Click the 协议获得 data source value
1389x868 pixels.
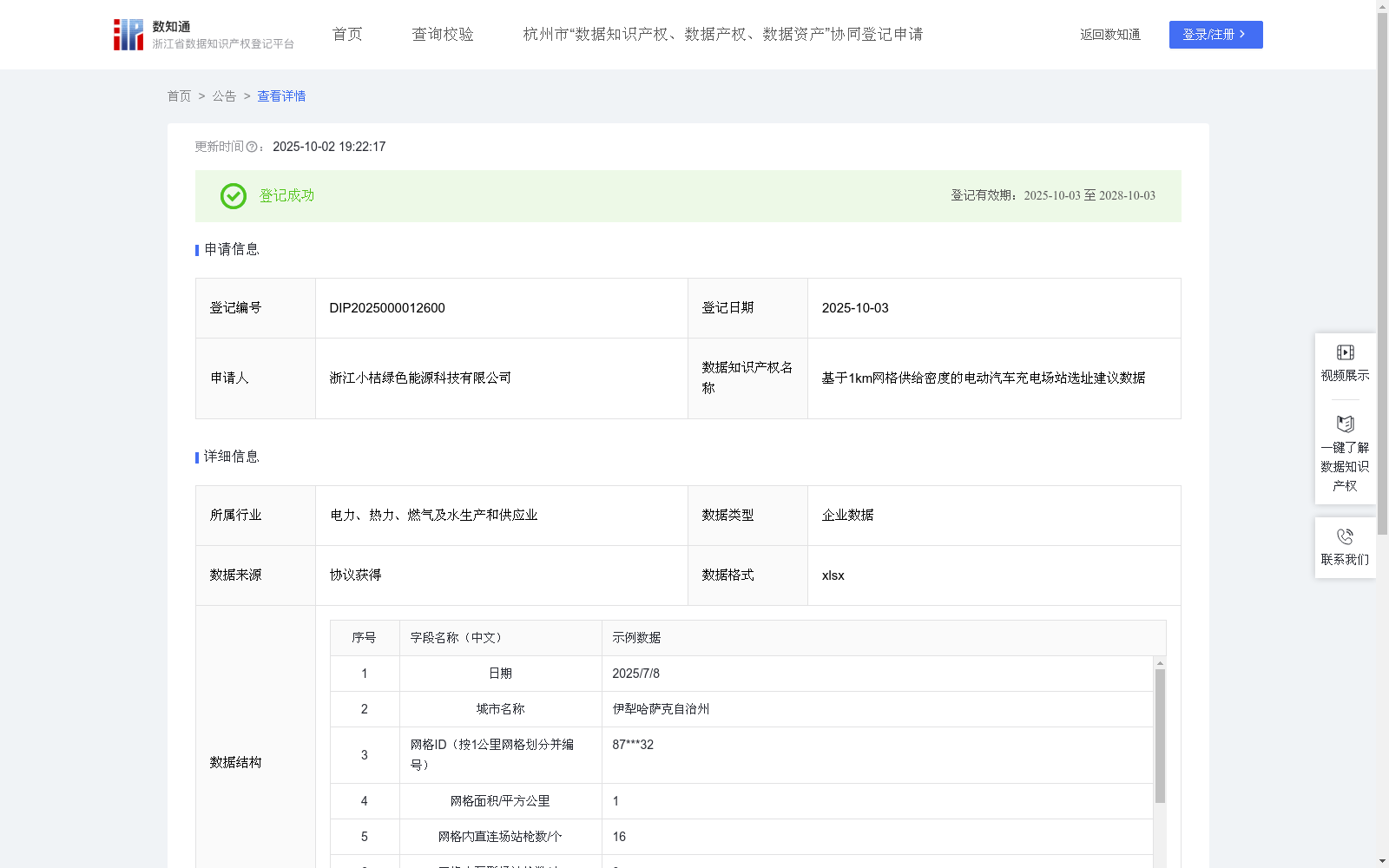(x=355, y=575)
